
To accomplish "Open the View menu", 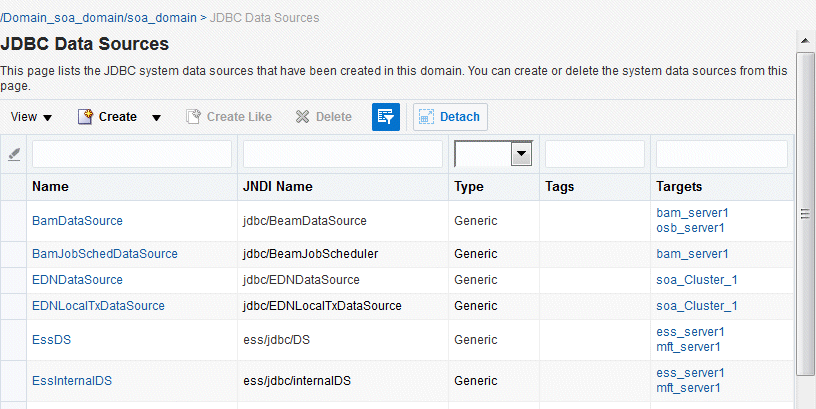I will coord(31,117).
